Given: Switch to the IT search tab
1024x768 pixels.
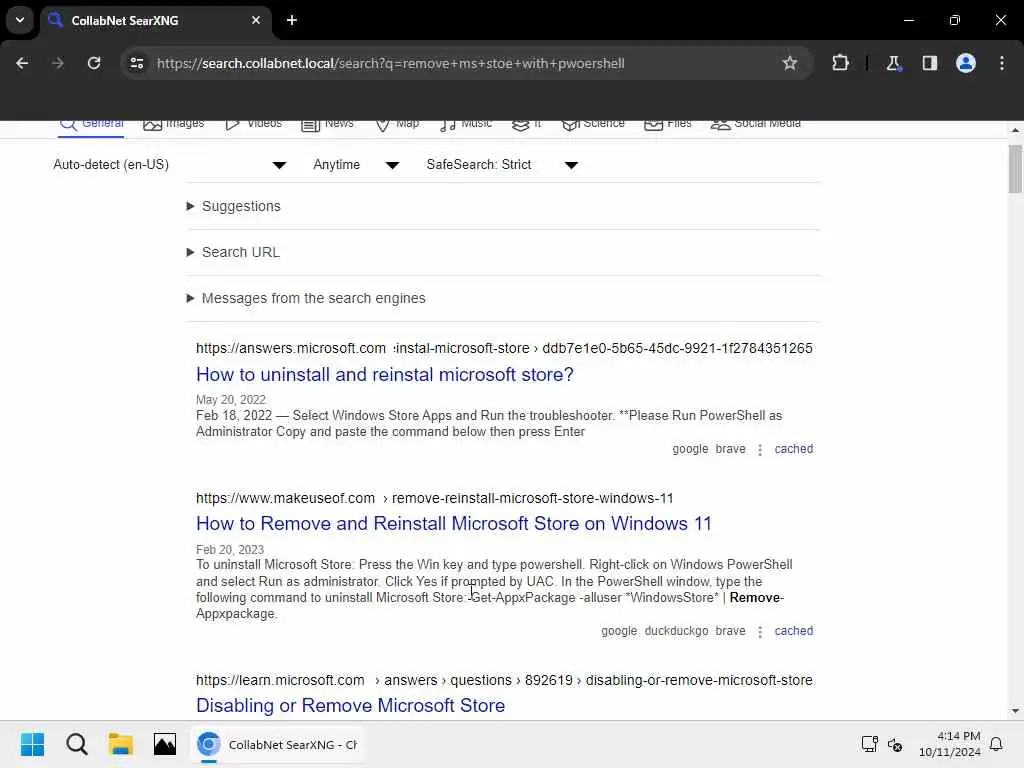Looking at the screenshot, I should 526,123.
